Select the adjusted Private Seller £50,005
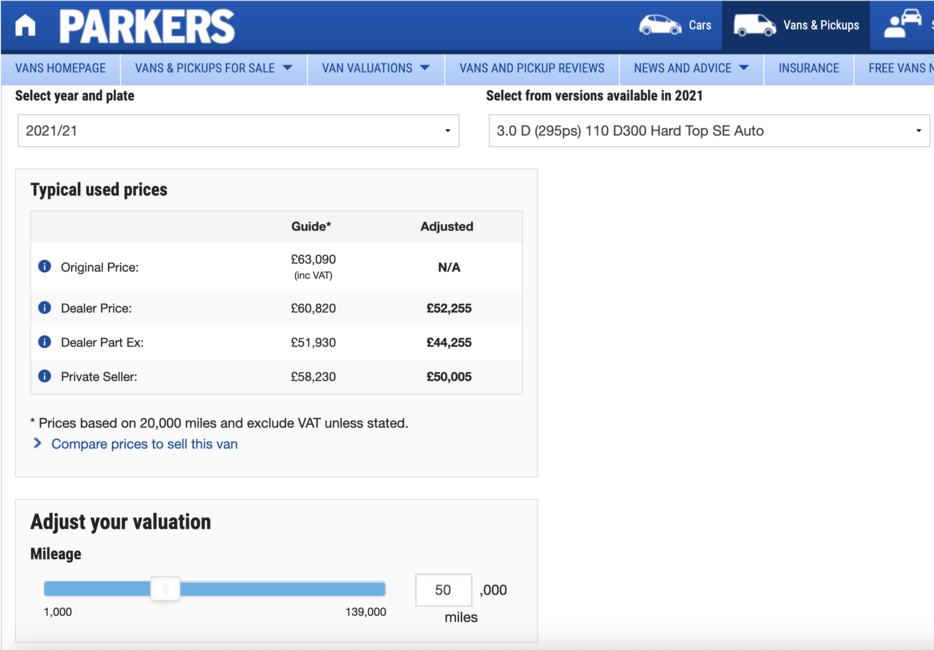The height and width of the screenshot is (650, 934). pyautogui.click(x=449, y=377)
